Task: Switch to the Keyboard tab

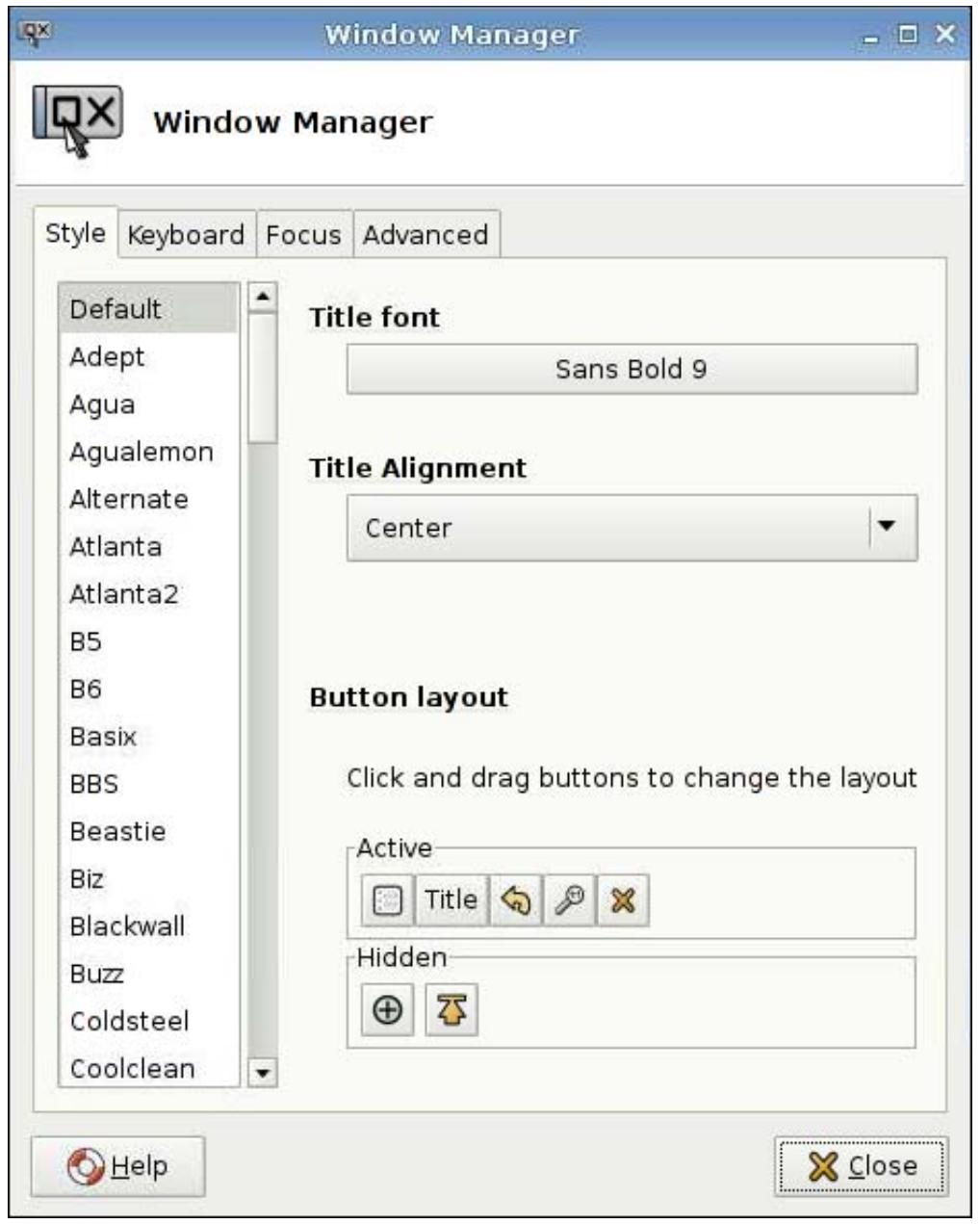Action: tap(186, 235)
